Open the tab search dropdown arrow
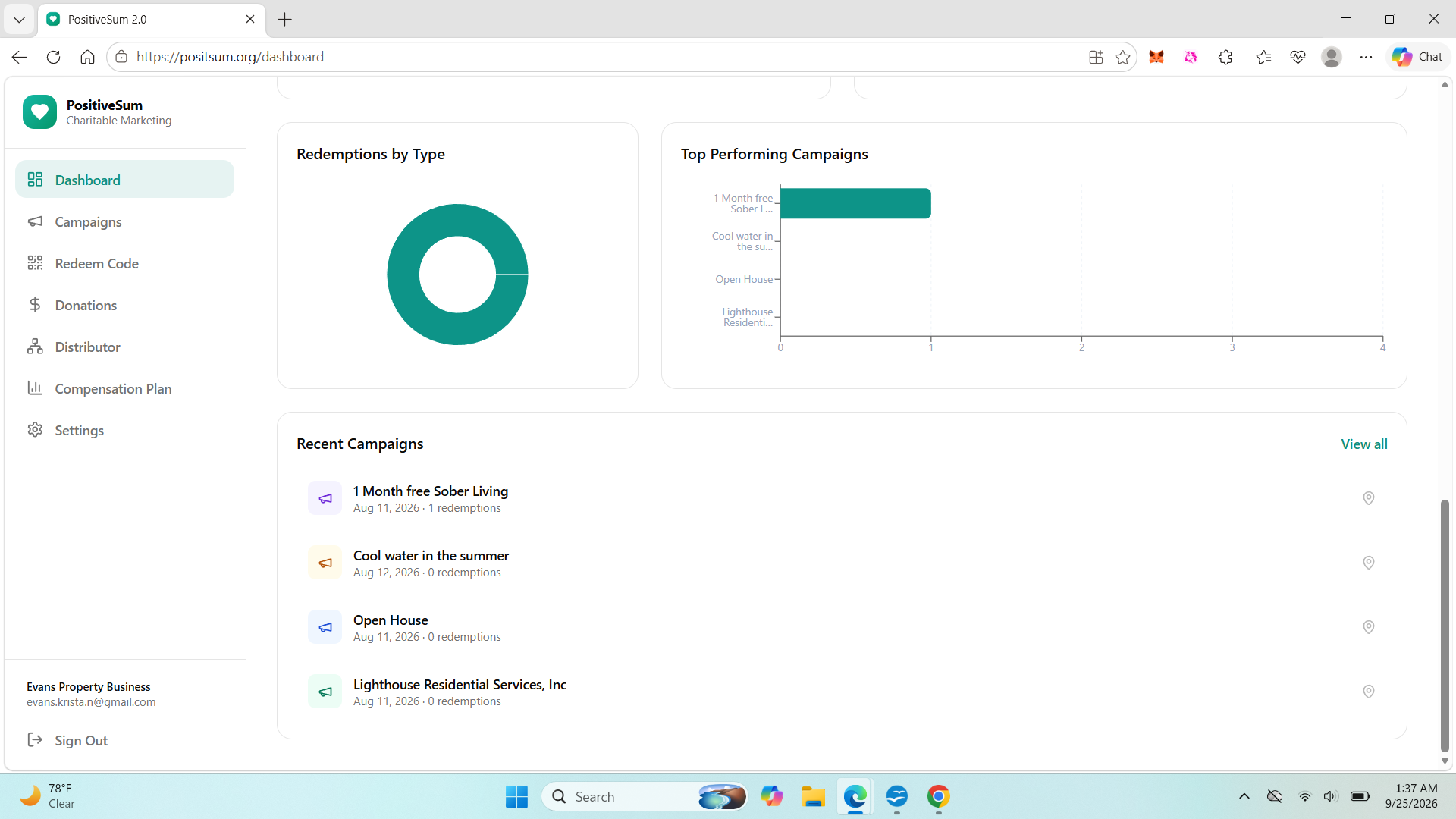Viewport: 1456px width, 819px height. coord(19,19)
